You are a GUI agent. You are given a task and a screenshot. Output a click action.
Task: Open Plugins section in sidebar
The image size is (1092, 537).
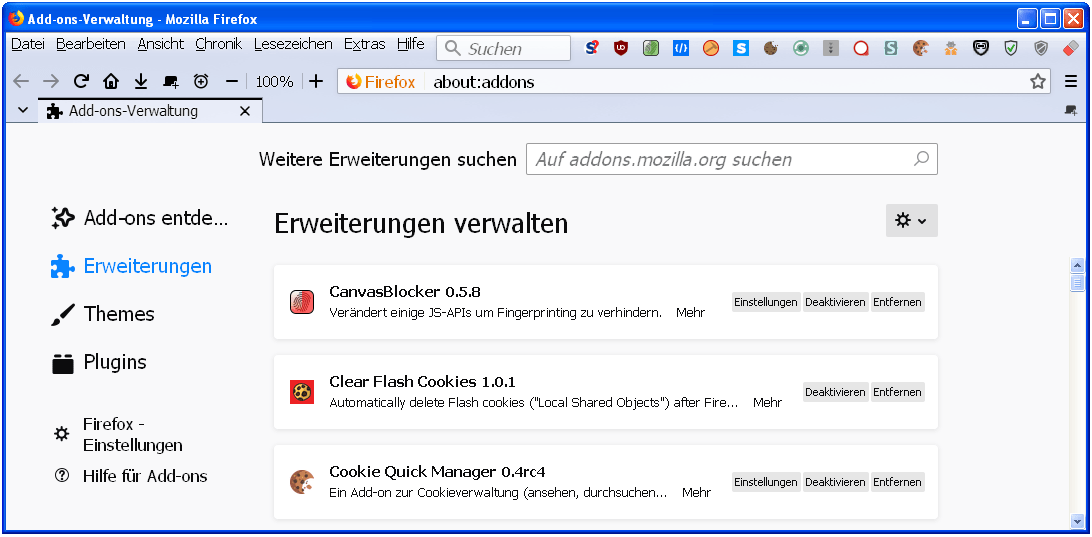pos(100,362)
